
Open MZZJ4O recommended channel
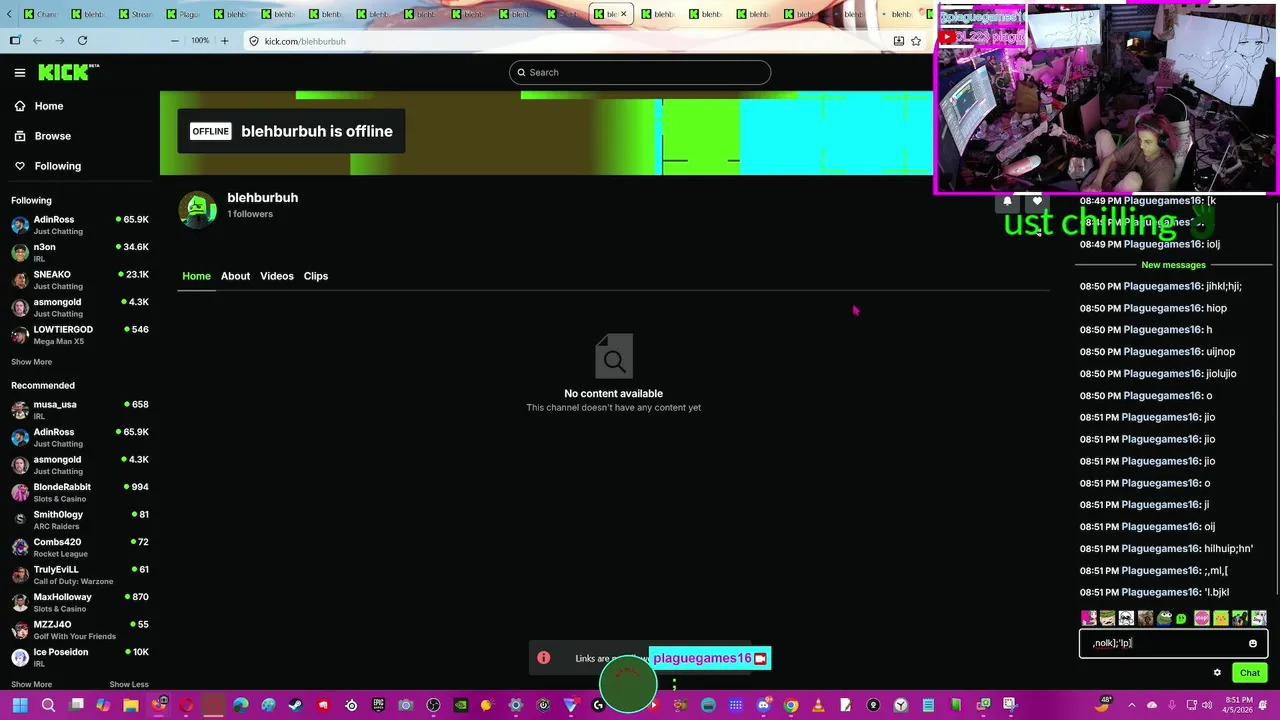click(80, 630)
